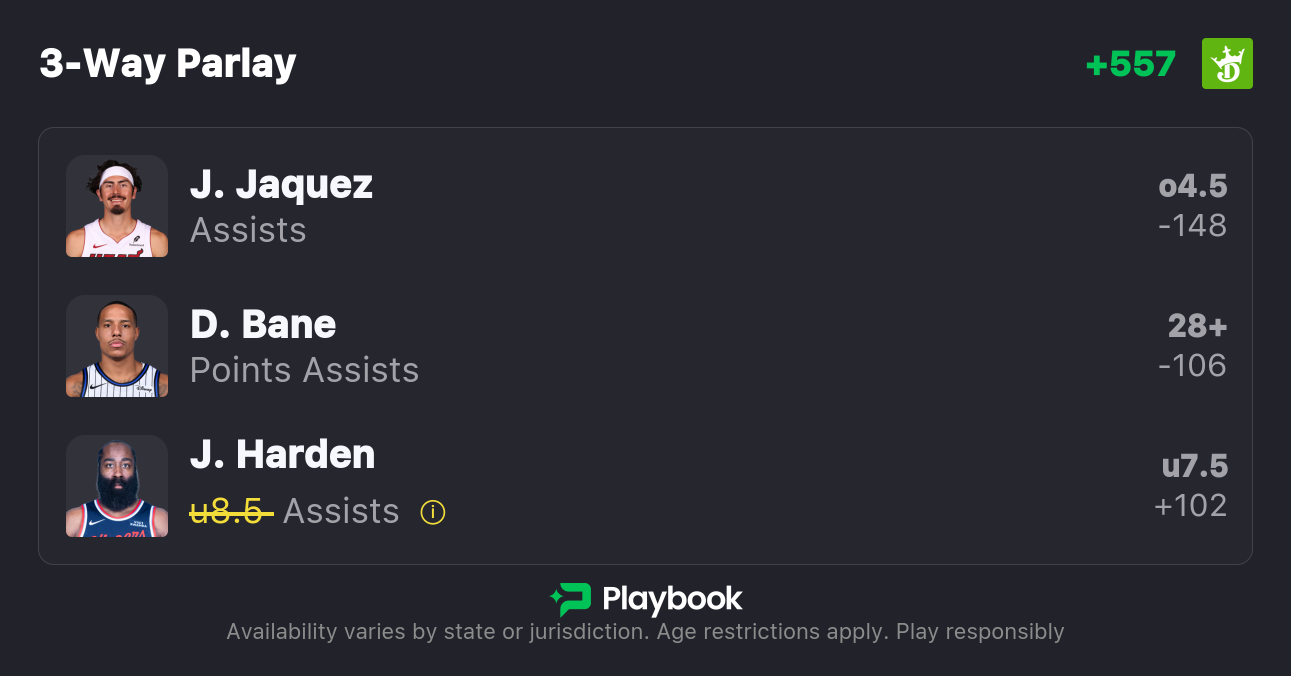Screen dimensions: 1291x676
Task: Select the J. Jaquez player name
Action: point(281,184)
